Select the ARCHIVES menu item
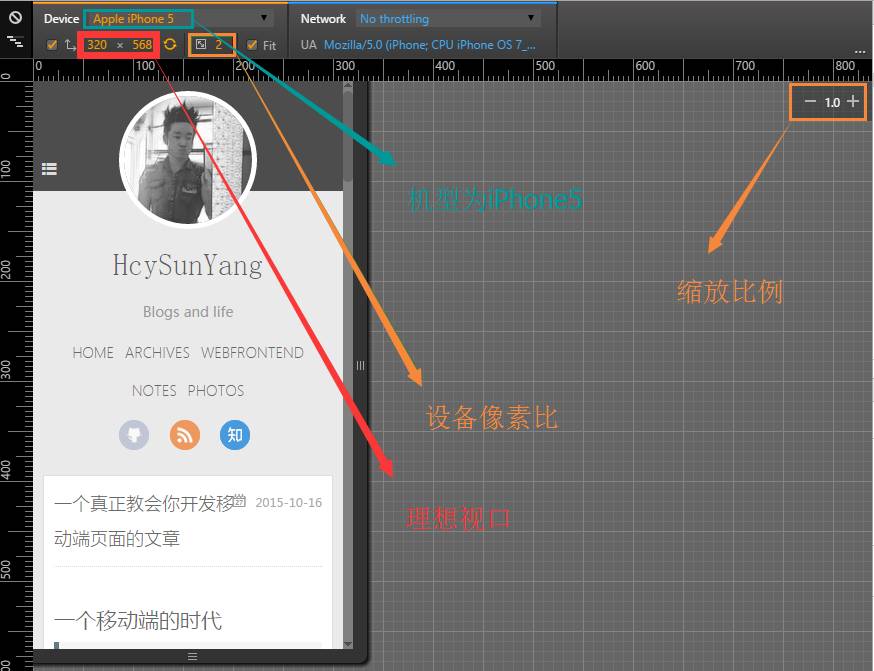The height and width of the screenshot is (671, 874). (156, 353)
